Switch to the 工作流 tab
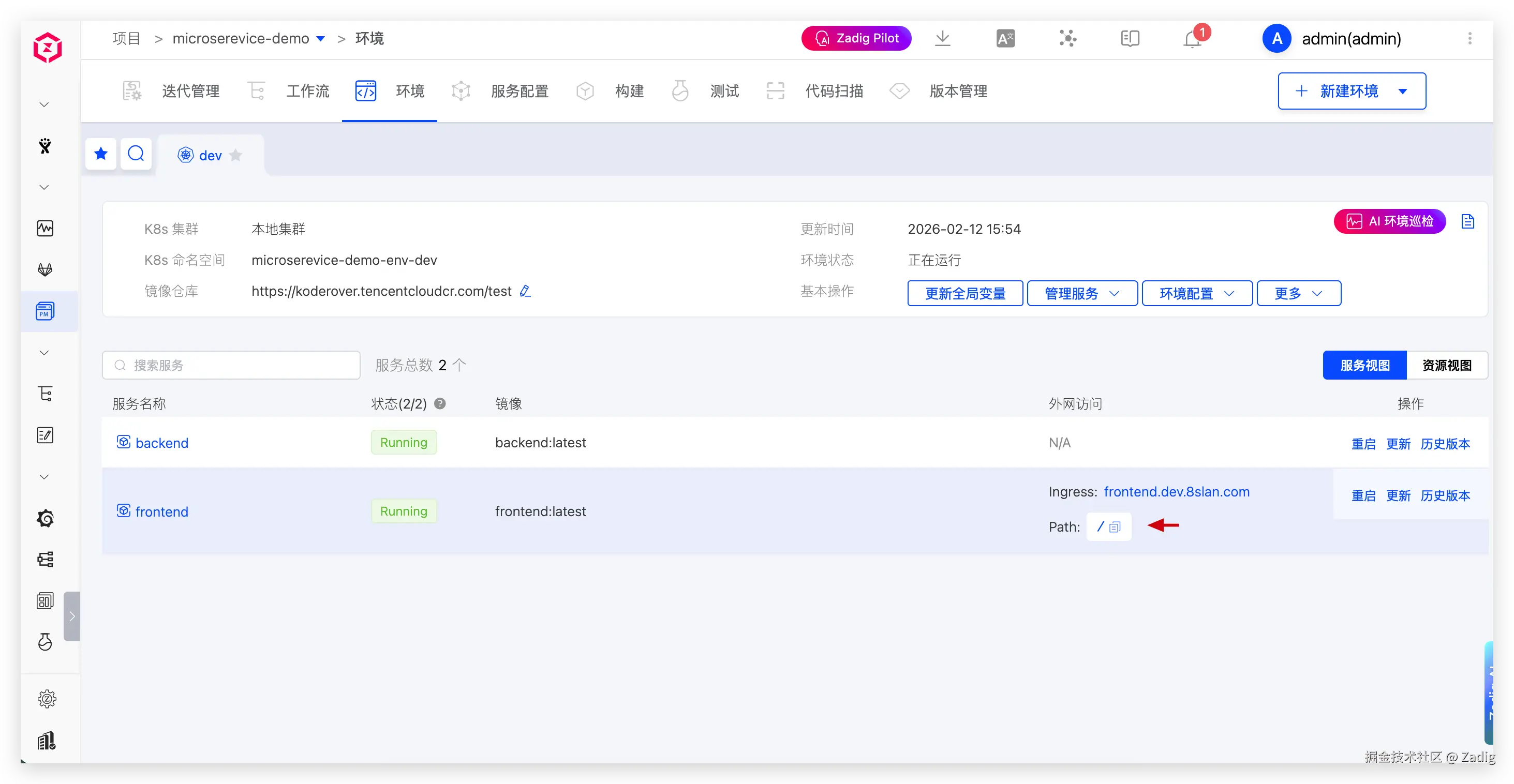The image size is (1514, 784). click(x=307, y=91)
